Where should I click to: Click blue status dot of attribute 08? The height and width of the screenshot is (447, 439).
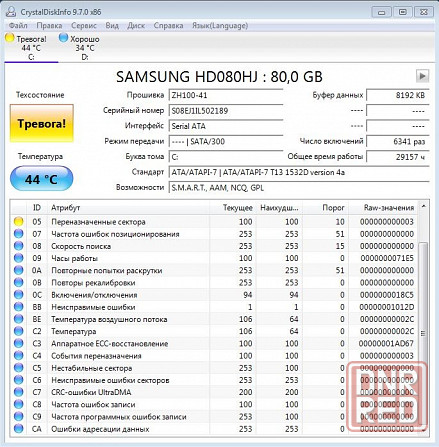tap(19, 246)
